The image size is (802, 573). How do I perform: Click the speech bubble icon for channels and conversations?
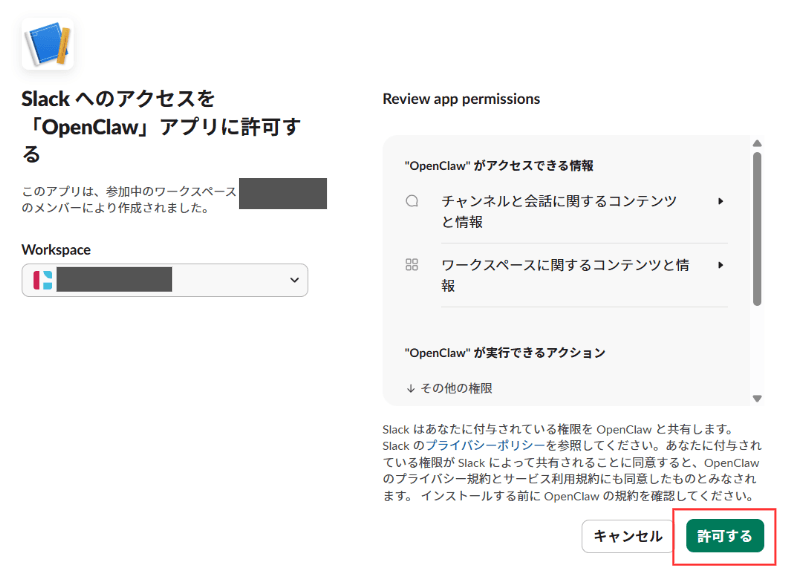tap(411, 201)
